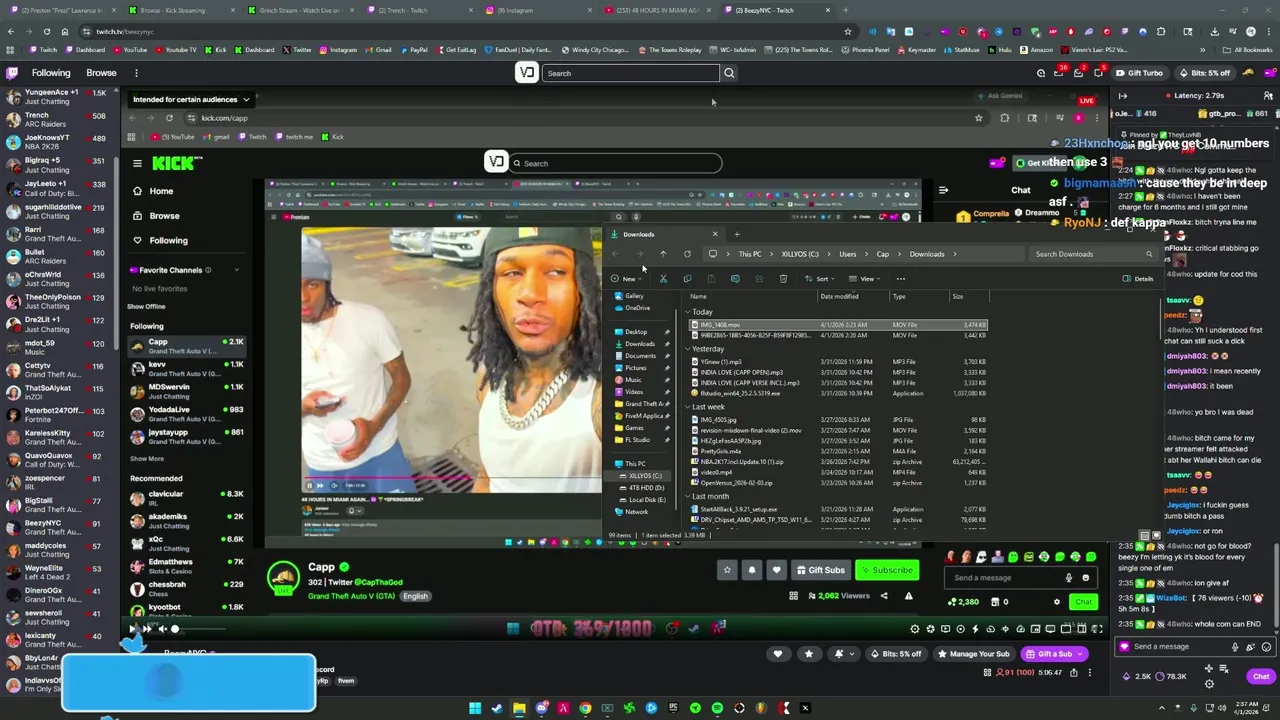Go to Following in Kick sidebar

168,240
